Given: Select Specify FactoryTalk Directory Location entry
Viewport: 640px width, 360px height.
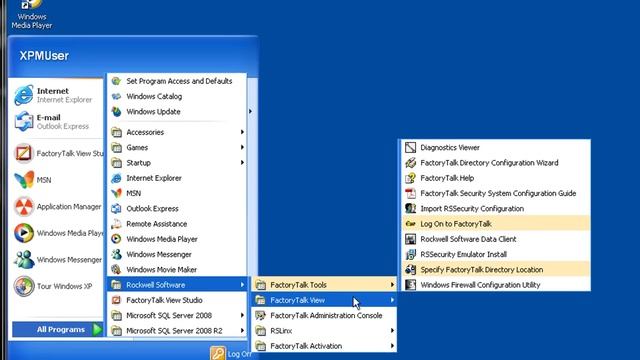Looking at the screenshot, I should 496,269.
